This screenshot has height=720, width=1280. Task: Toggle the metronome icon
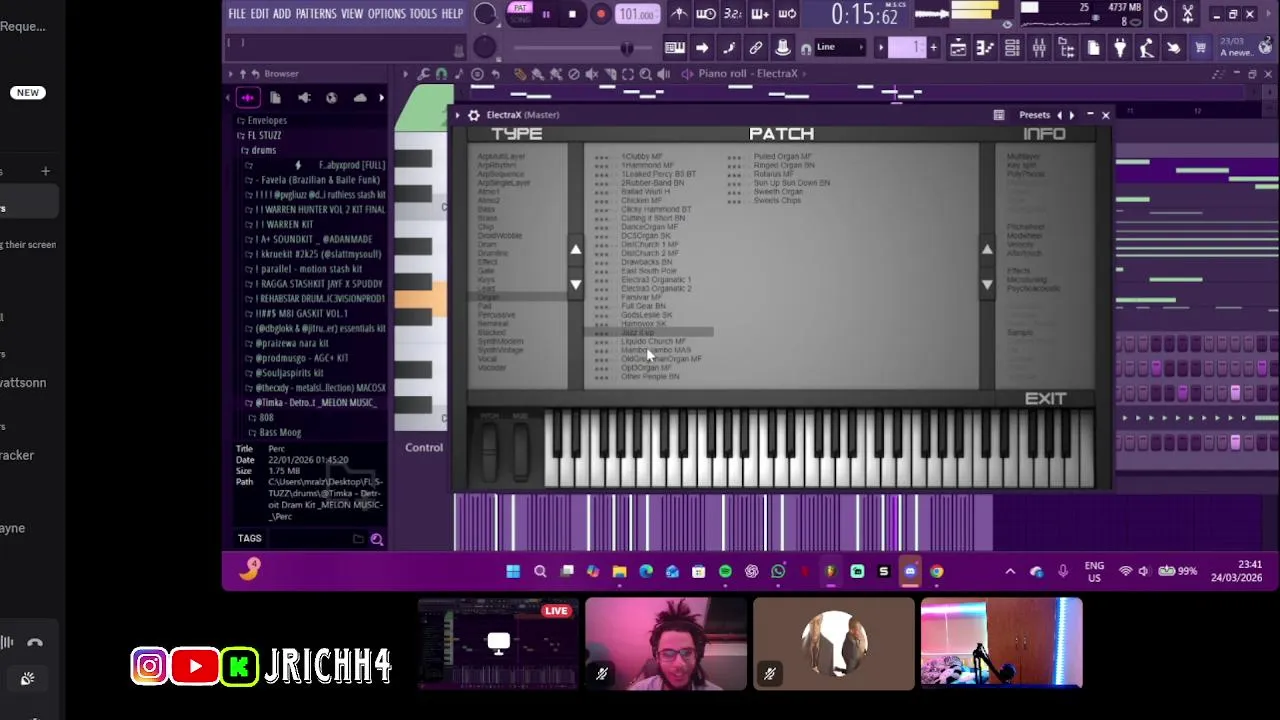679,14
